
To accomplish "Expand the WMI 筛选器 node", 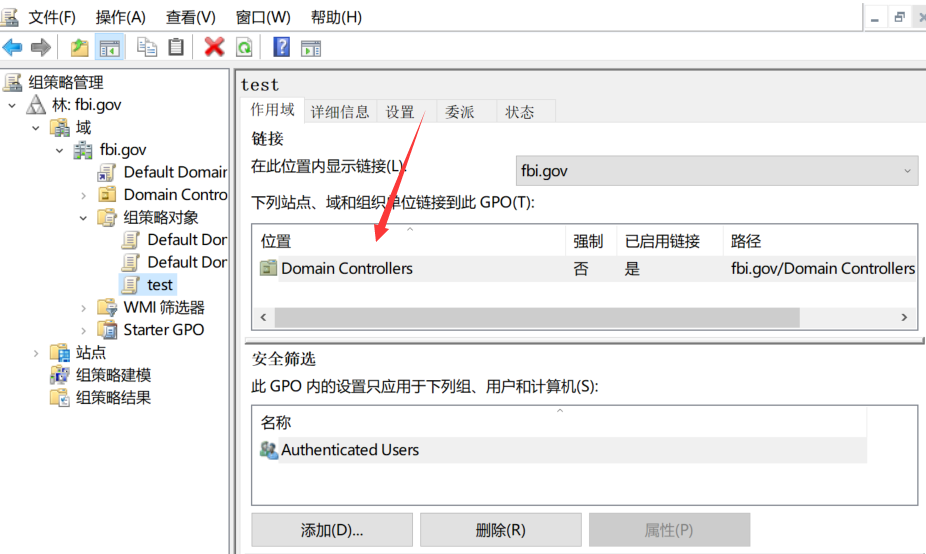I will click(x=84, y=307).
